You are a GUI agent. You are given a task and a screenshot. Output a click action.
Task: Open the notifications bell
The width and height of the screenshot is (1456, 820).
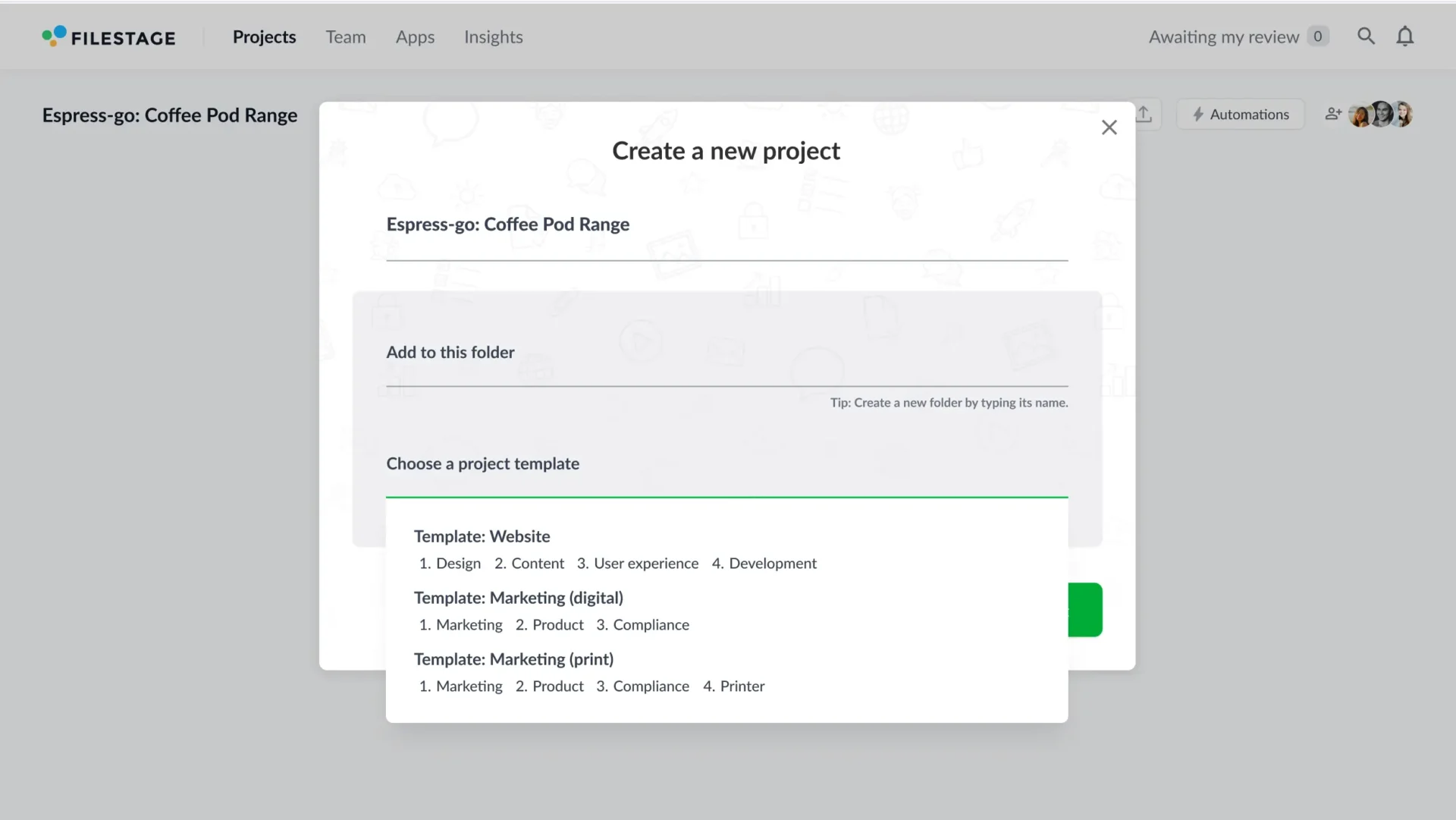tap(1404, 36)
